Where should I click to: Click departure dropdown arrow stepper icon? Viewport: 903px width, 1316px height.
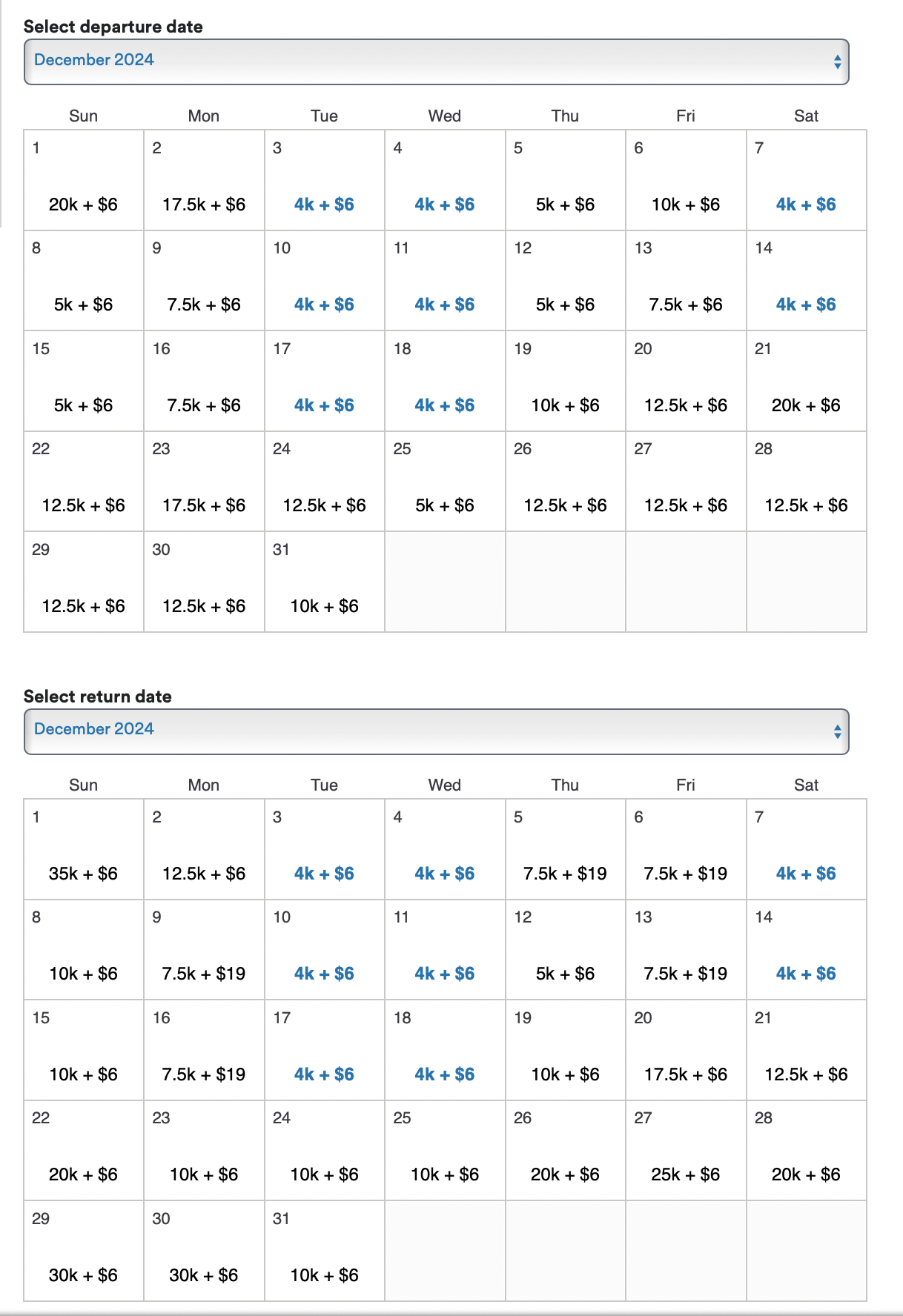point(837,62)
